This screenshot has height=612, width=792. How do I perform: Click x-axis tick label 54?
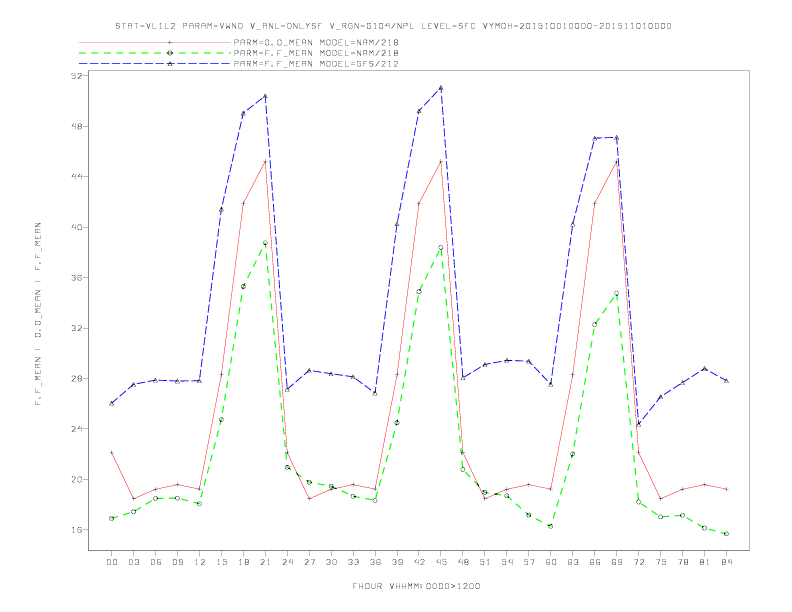507,562
